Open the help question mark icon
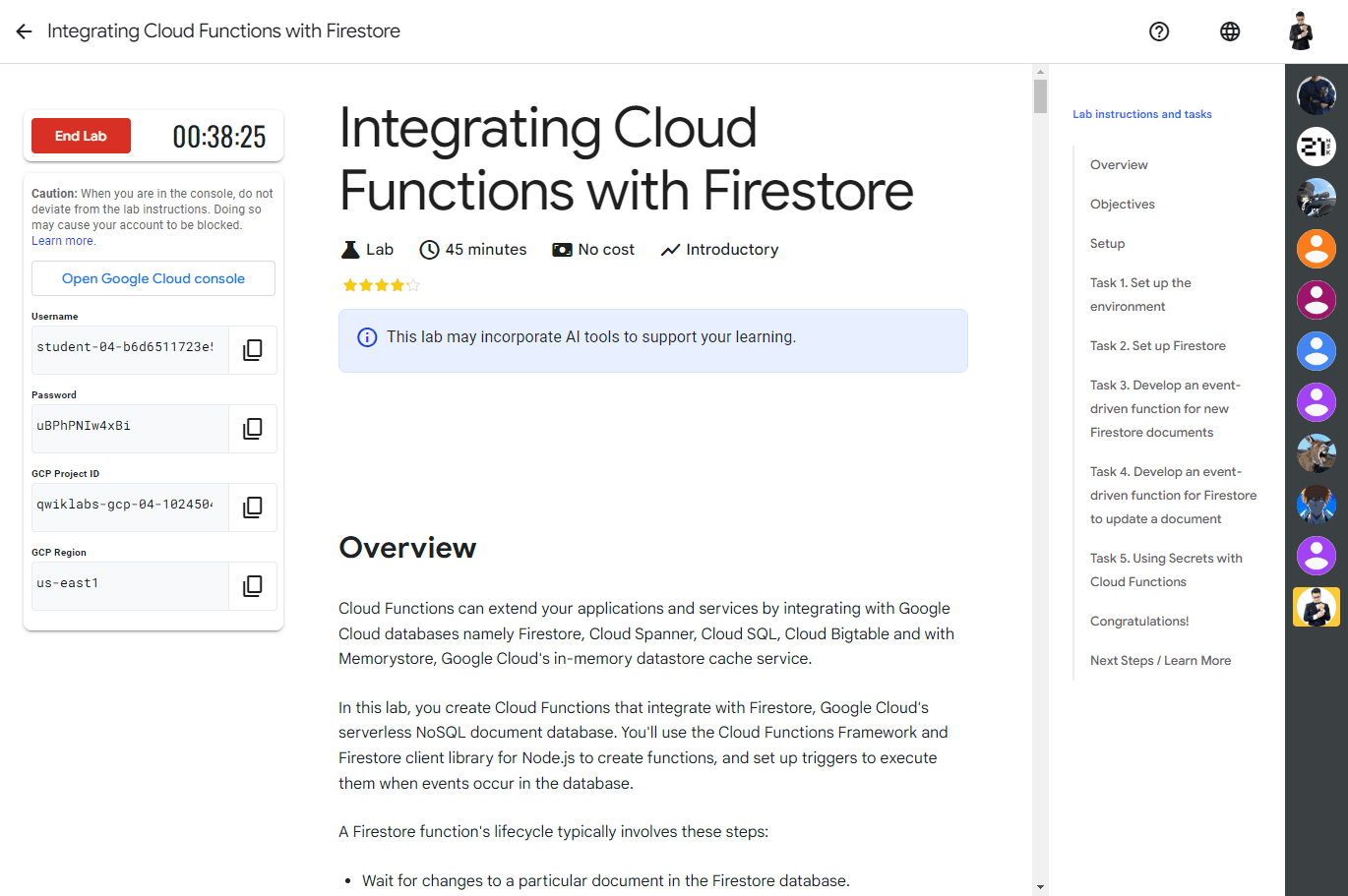The image size is (1348, 896). 1159,31
